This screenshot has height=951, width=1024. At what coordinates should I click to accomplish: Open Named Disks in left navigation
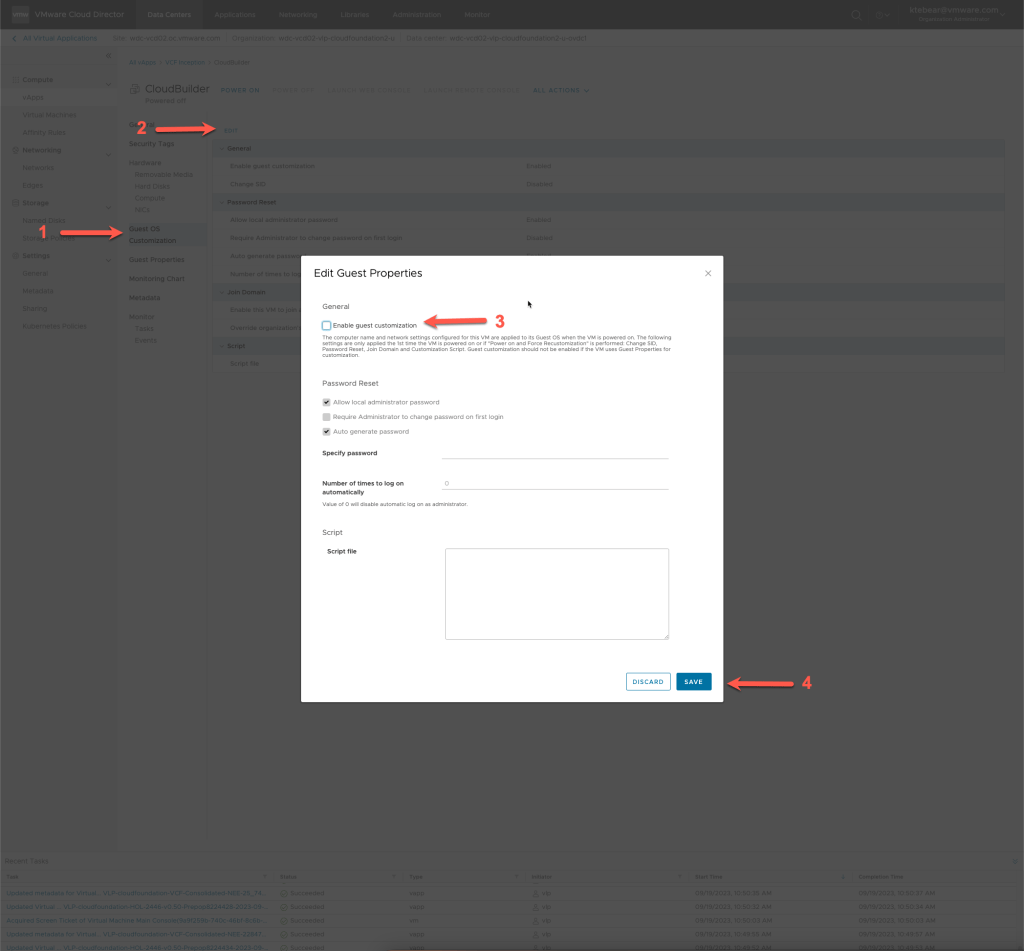click(44, 221)
